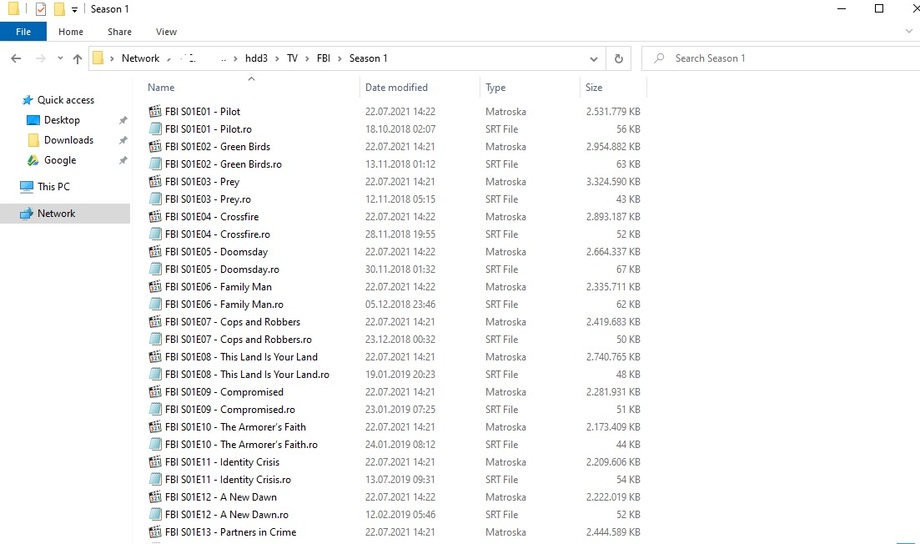
Task: Click video icon of S01E06 - Family Man
Action: pos(155,286)
